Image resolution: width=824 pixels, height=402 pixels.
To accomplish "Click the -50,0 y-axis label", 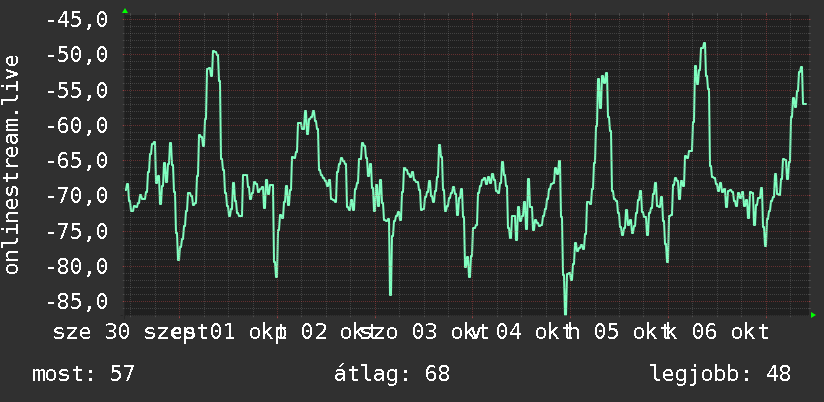I will 77,55.
